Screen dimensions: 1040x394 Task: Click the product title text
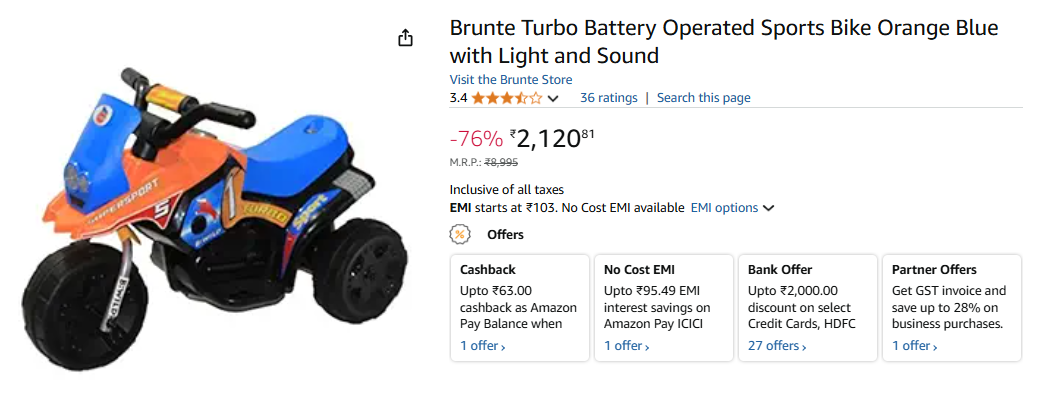(724, 42)
